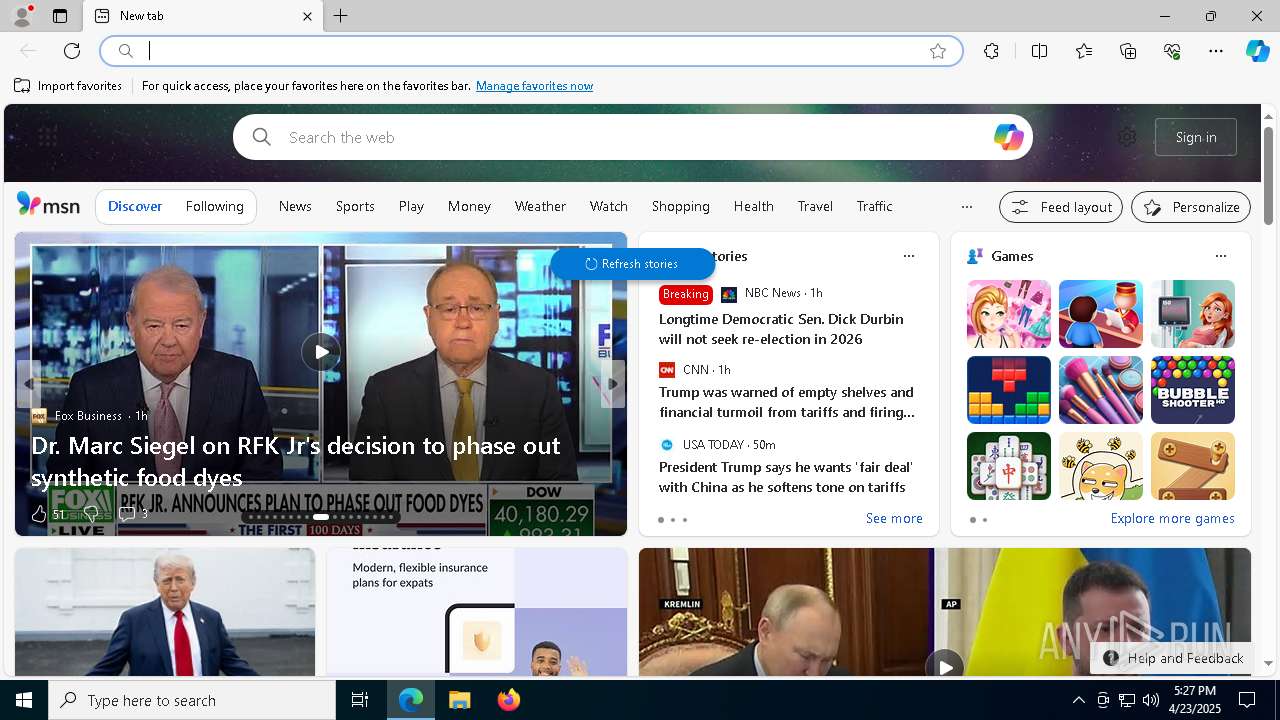
Task: Click the browser address bar
Action: point(531,51)
